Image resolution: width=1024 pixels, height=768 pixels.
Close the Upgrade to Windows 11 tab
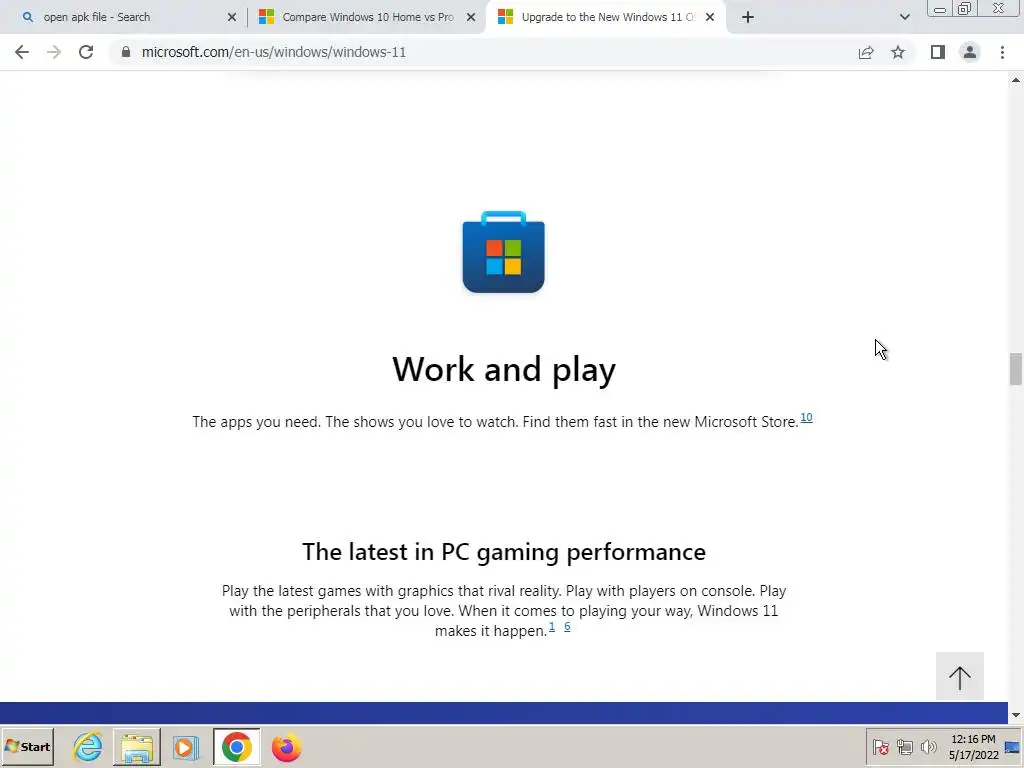[x=710, y=18]
